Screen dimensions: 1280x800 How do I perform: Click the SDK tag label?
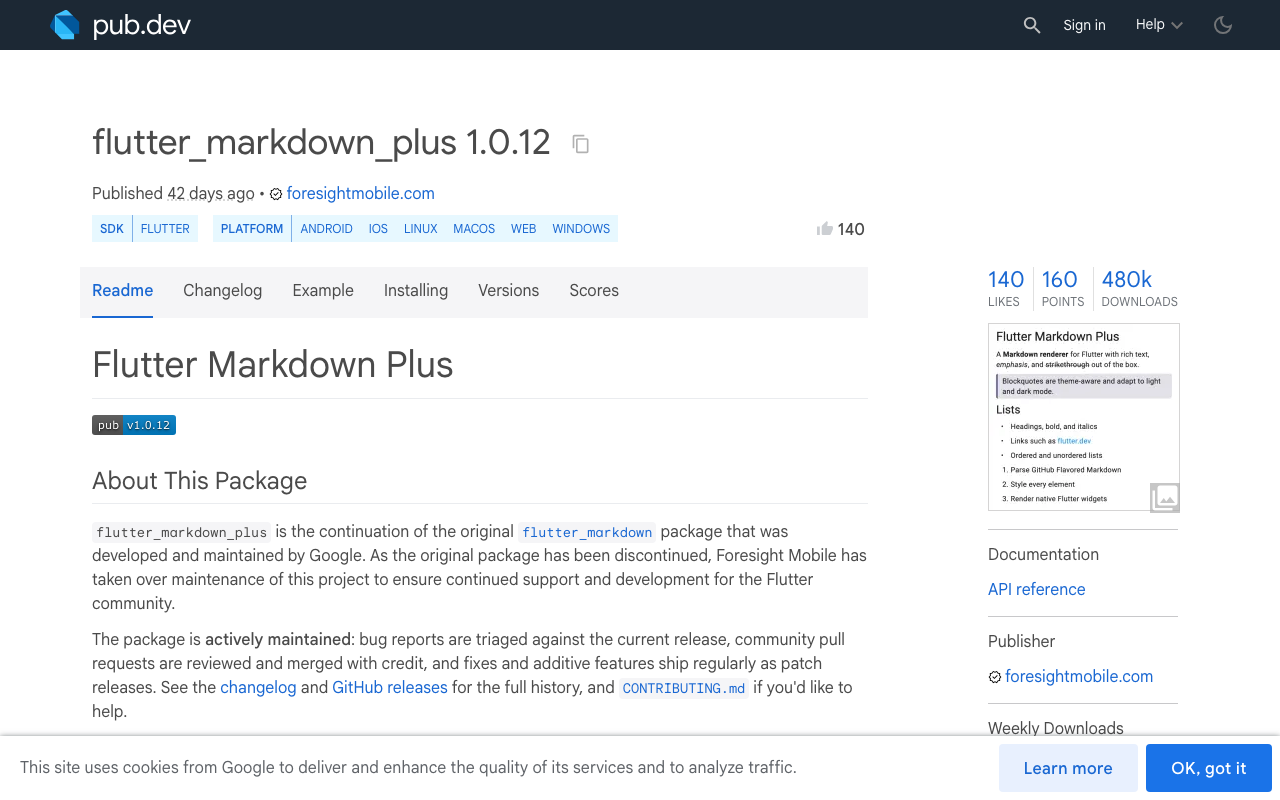coord(112,229)
